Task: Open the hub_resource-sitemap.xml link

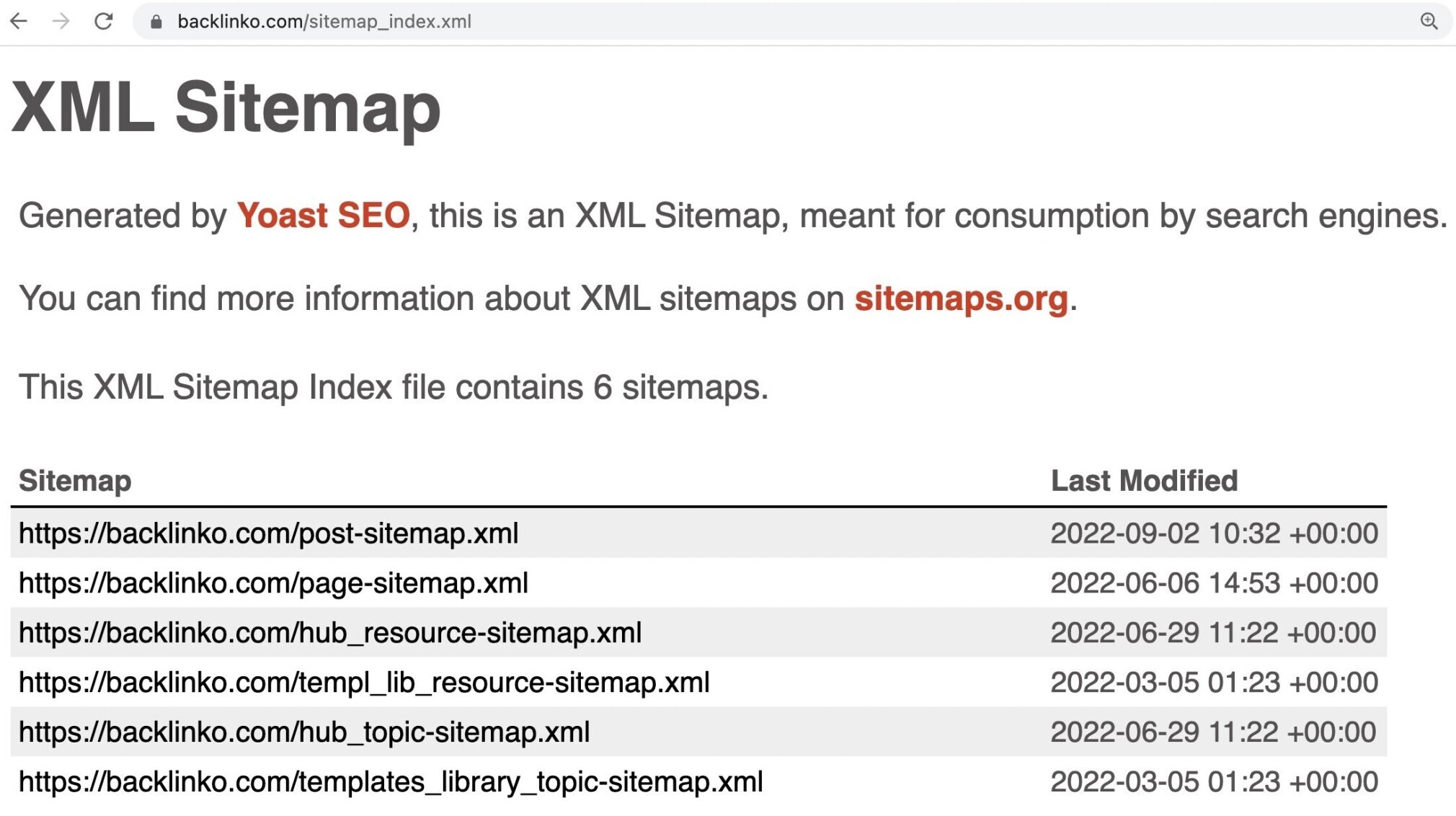Action: point(330,632)
